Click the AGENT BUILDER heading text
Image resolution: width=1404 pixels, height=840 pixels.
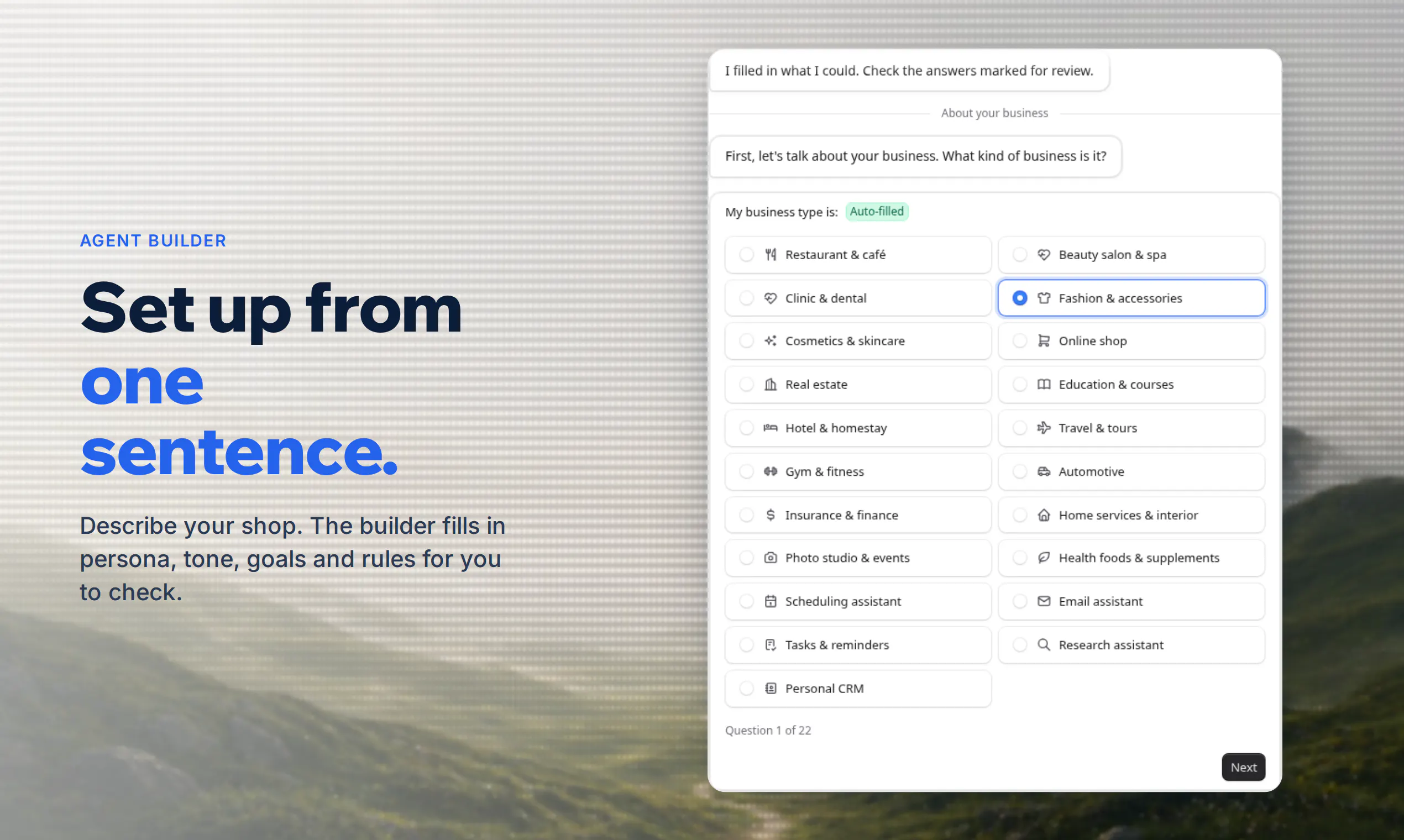pyautogui.click(x=153, y=240)
